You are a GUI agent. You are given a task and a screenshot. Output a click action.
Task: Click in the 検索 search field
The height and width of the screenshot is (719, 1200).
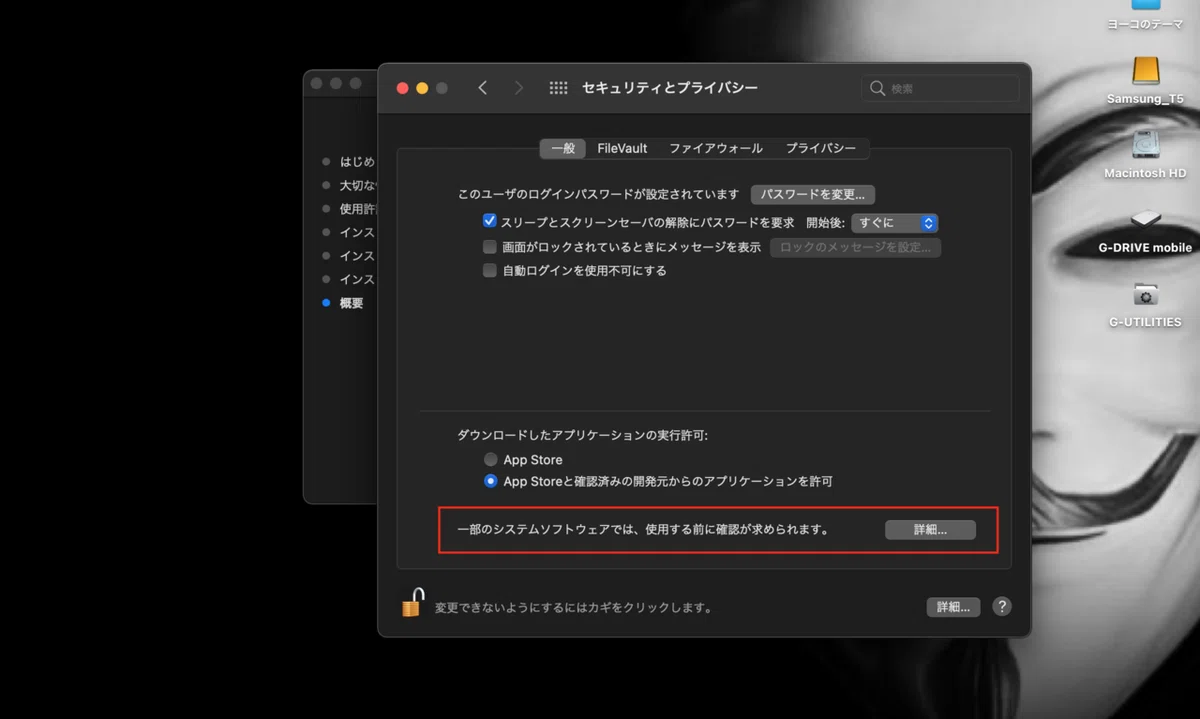(940, 88)
